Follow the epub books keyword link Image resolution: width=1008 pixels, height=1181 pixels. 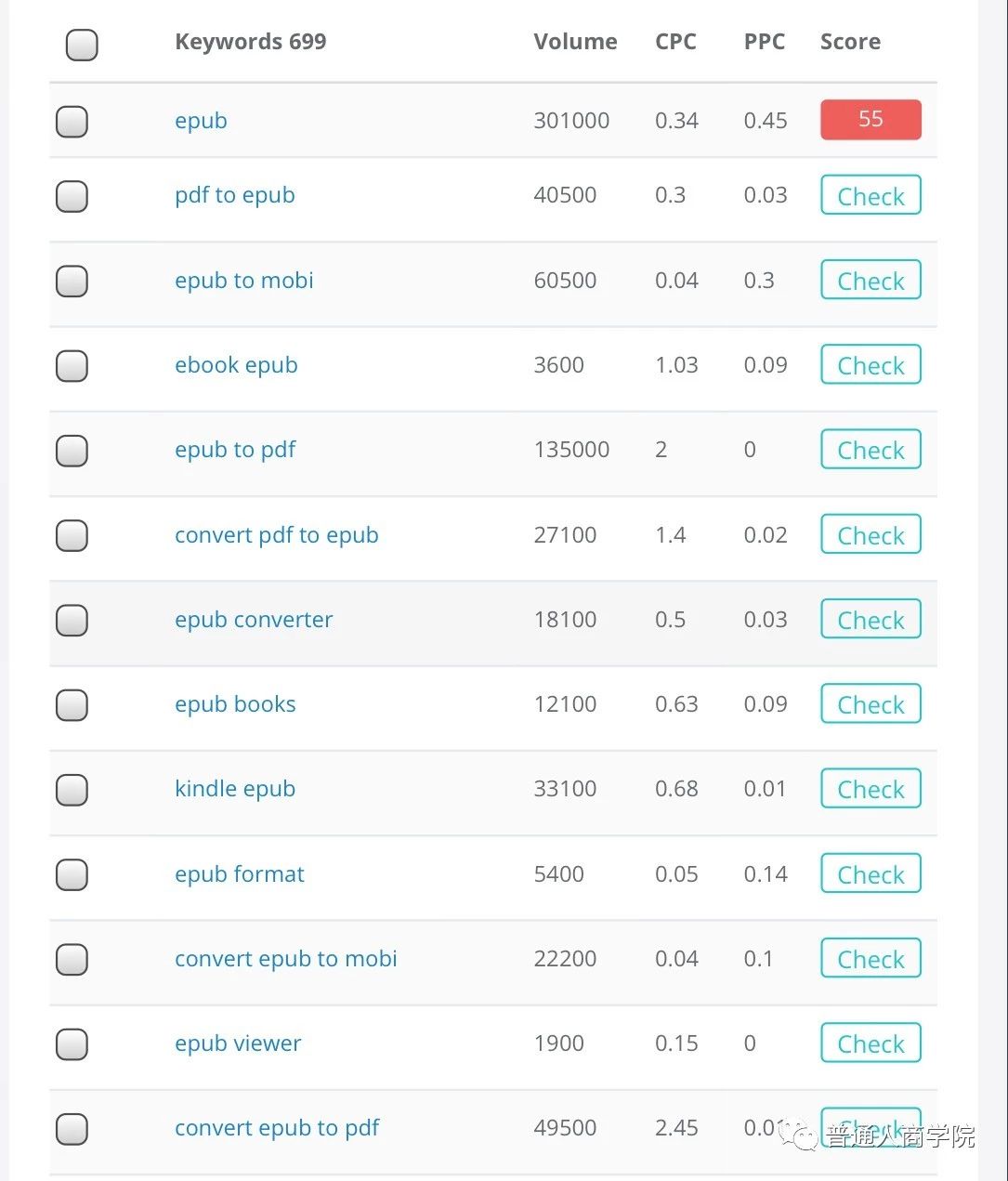235,704
